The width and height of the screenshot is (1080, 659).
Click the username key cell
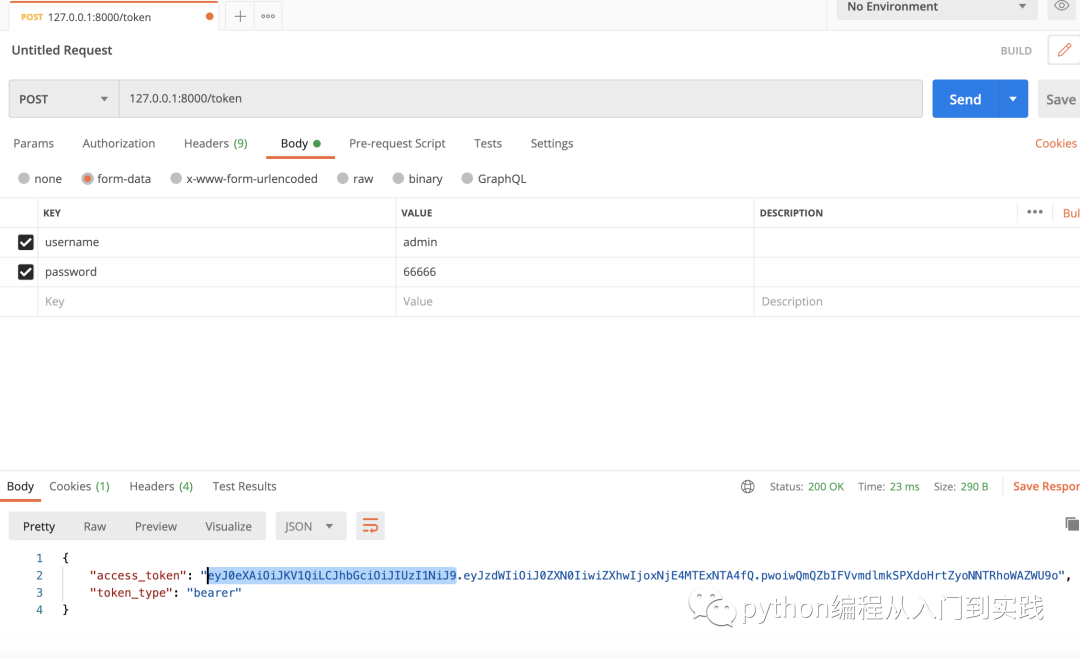(x=216, y=242)
